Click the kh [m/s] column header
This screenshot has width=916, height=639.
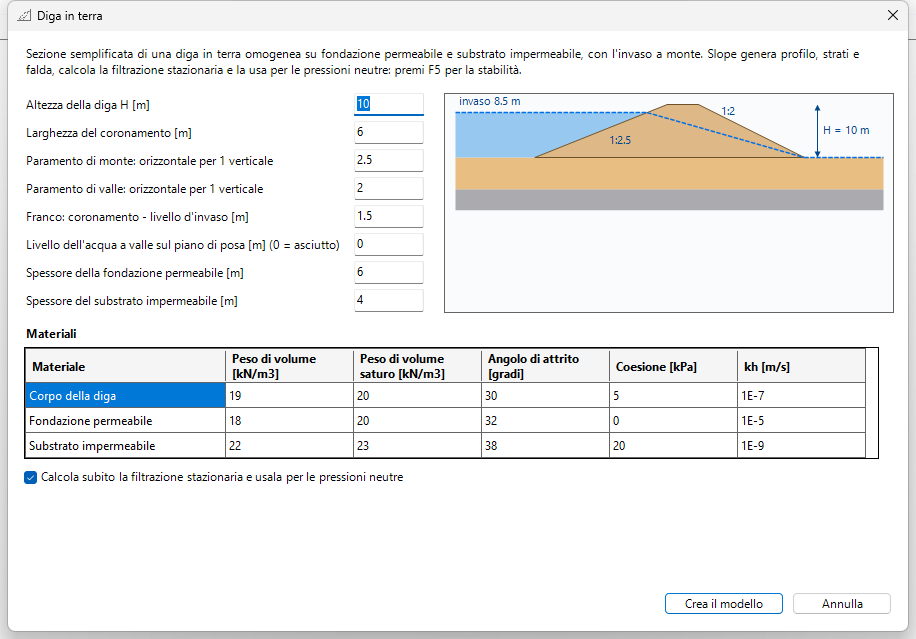(x=801, y=366)
